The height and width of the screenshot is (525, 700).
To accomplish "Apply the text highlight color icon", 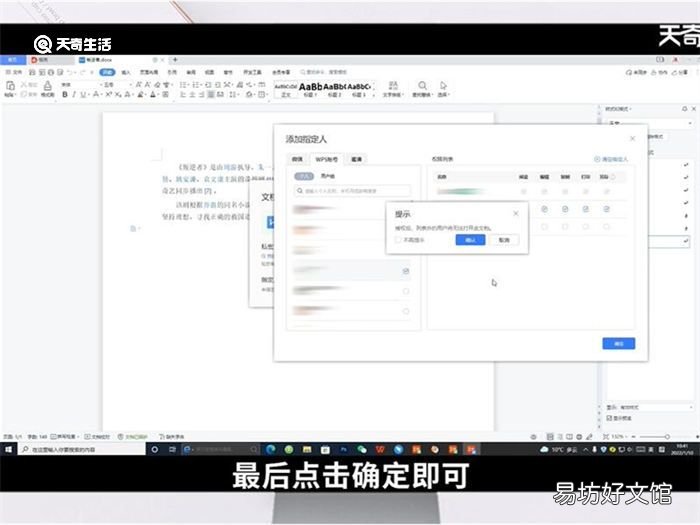I will click(141, 94).
